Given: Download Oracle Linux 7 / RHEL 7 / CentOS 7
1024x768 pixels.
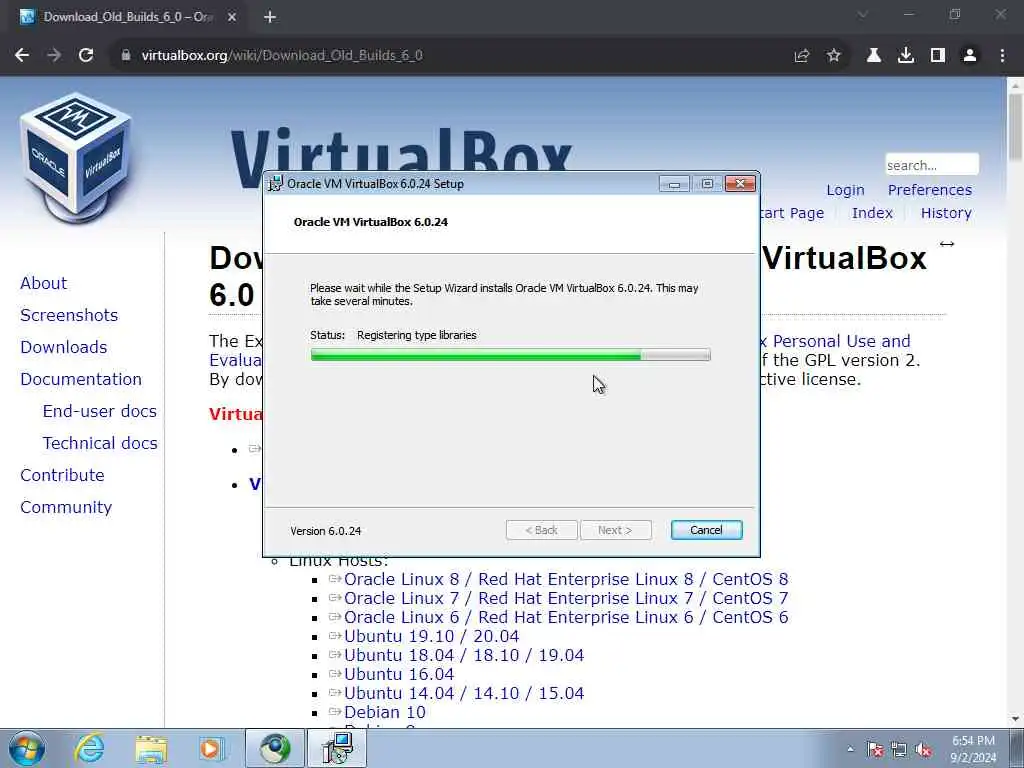Looking at the screenshot, I should coord(566,598).
